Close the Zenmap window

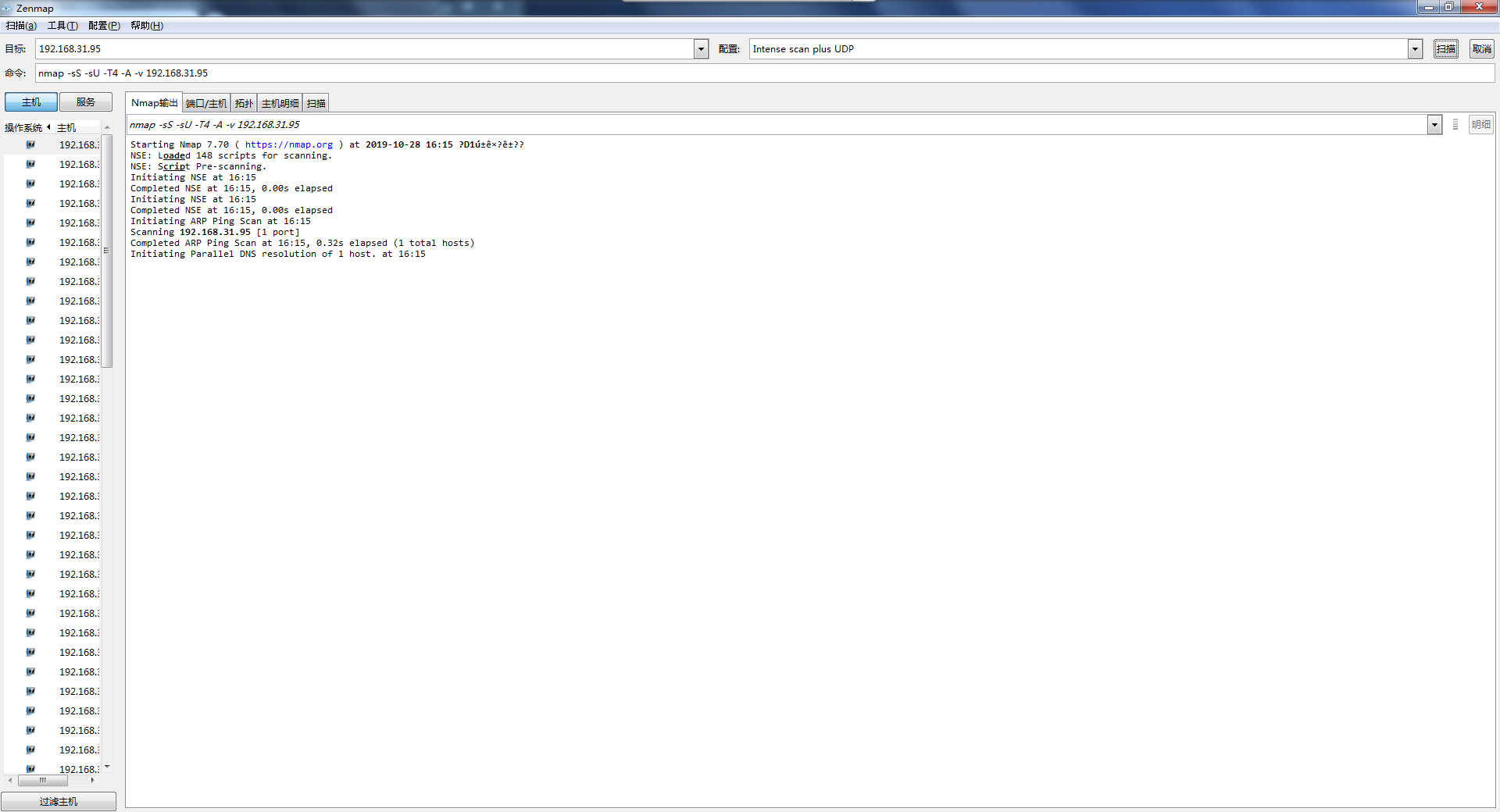1478,7
